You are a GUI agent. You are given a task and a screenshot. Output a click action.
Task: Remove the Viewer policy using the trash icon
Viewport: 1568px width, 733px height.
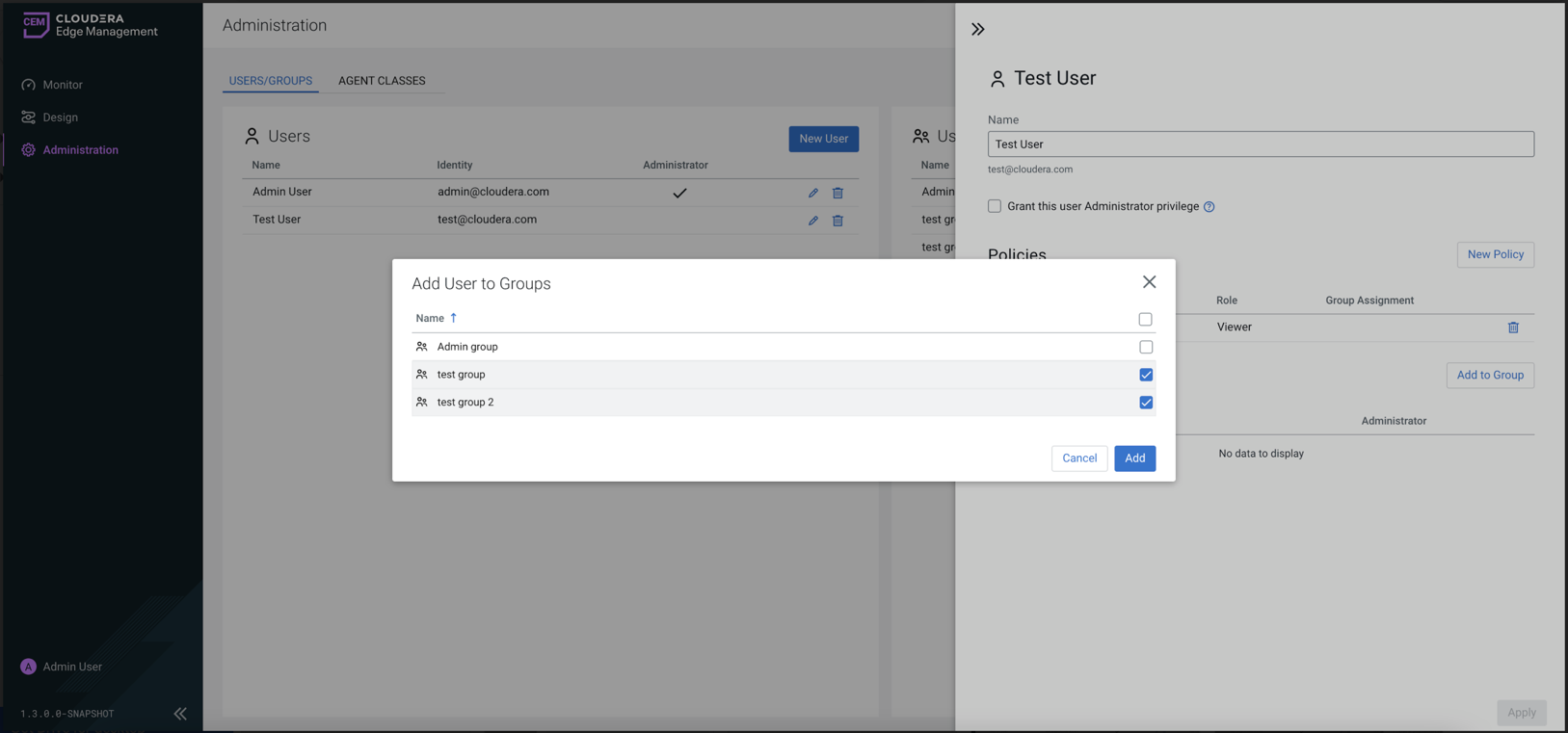(x=1513, y=327)
